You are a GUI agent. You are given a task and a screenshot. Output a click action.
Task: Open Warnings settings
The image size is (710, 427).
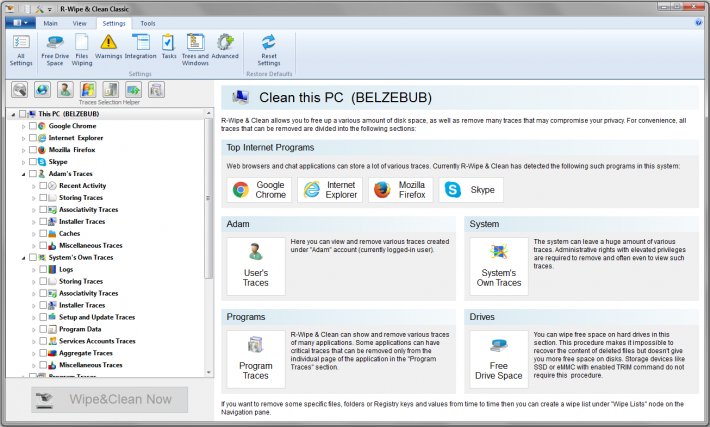point(108,47)
